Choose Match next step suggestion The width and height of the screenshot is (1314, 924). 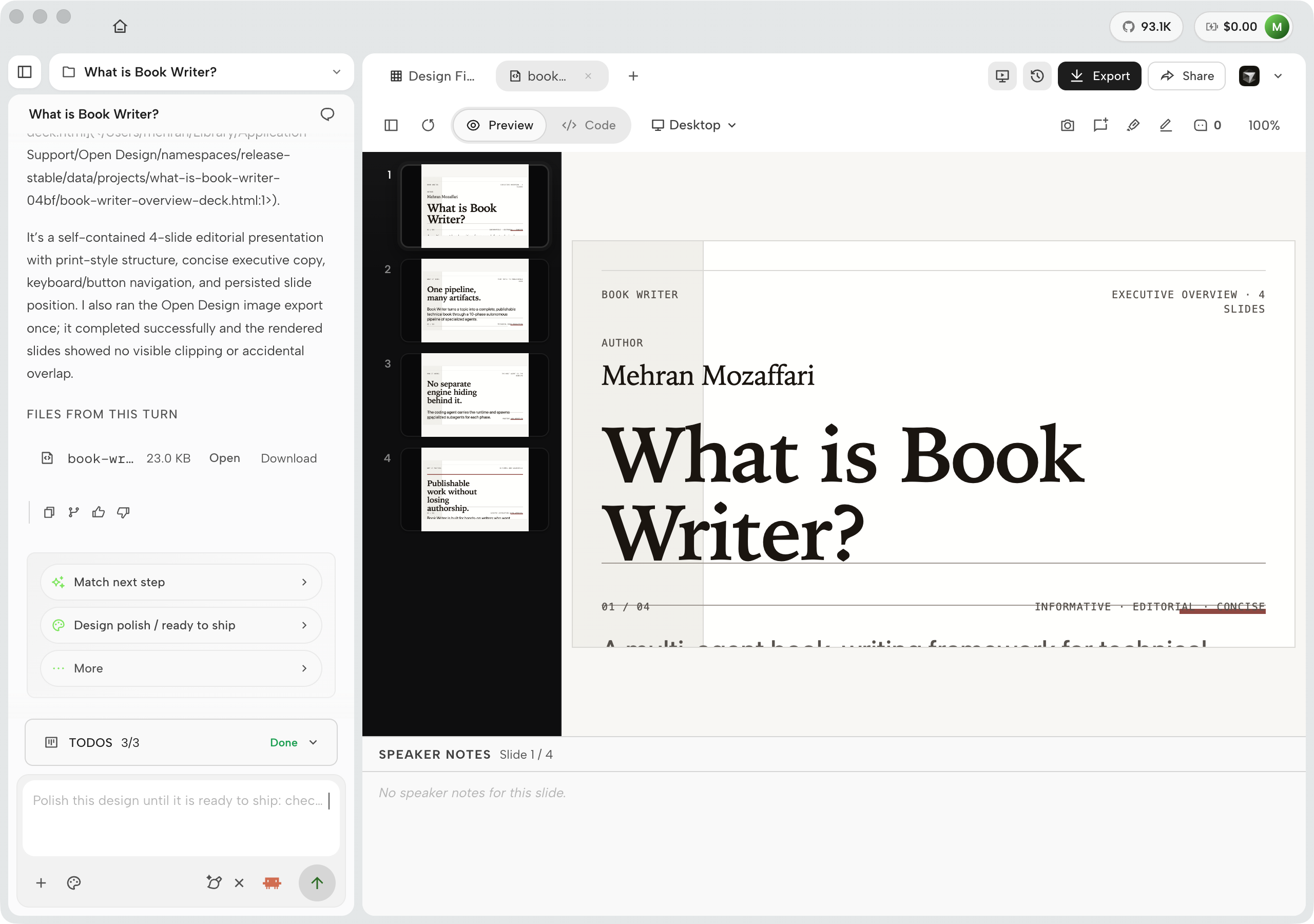coord(181,582)
